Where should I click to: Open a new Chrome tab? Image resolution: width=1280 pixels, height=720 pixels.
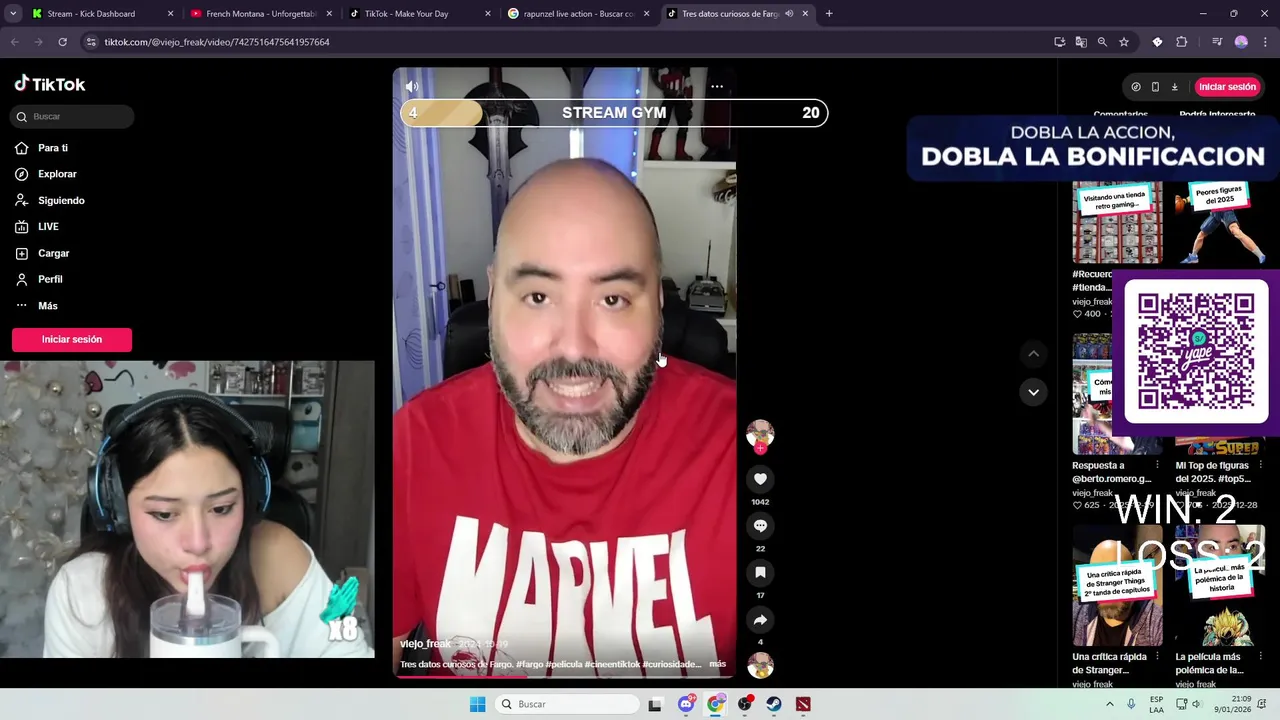(829, 14)
